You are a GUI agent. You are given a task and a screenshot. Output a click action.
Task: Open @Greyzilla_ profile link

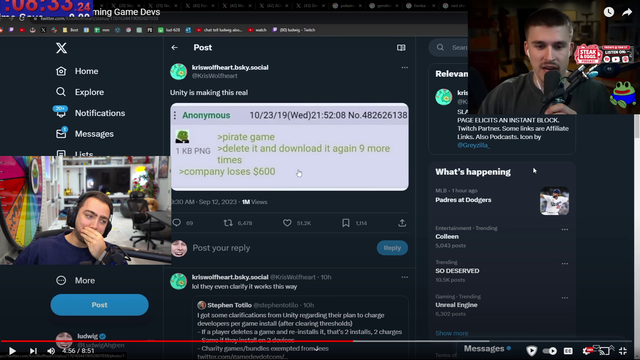pos(473,145)
